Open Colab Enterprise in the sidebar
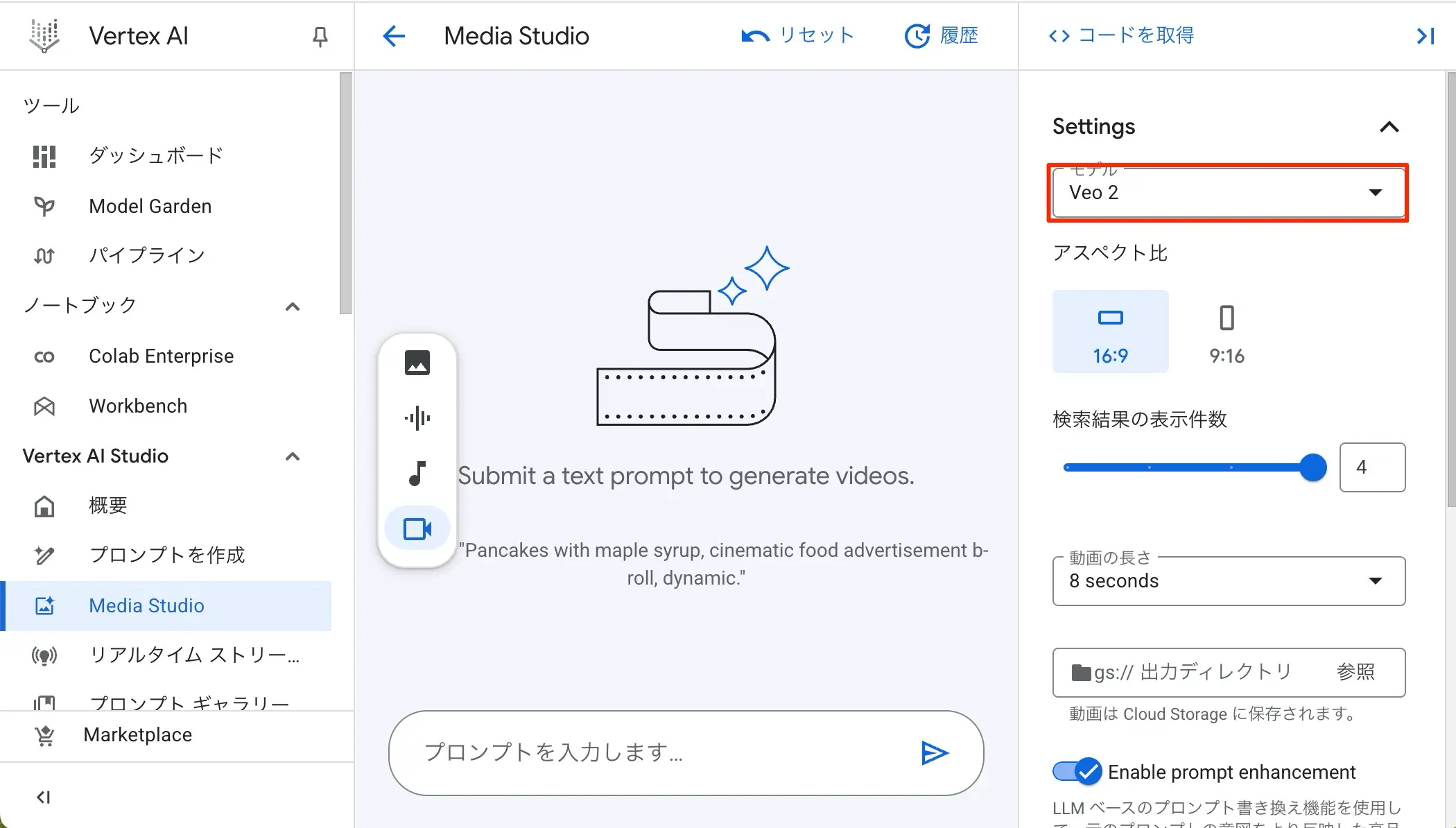The height and width of the screenshot is (828, 1456). point(166,356)
